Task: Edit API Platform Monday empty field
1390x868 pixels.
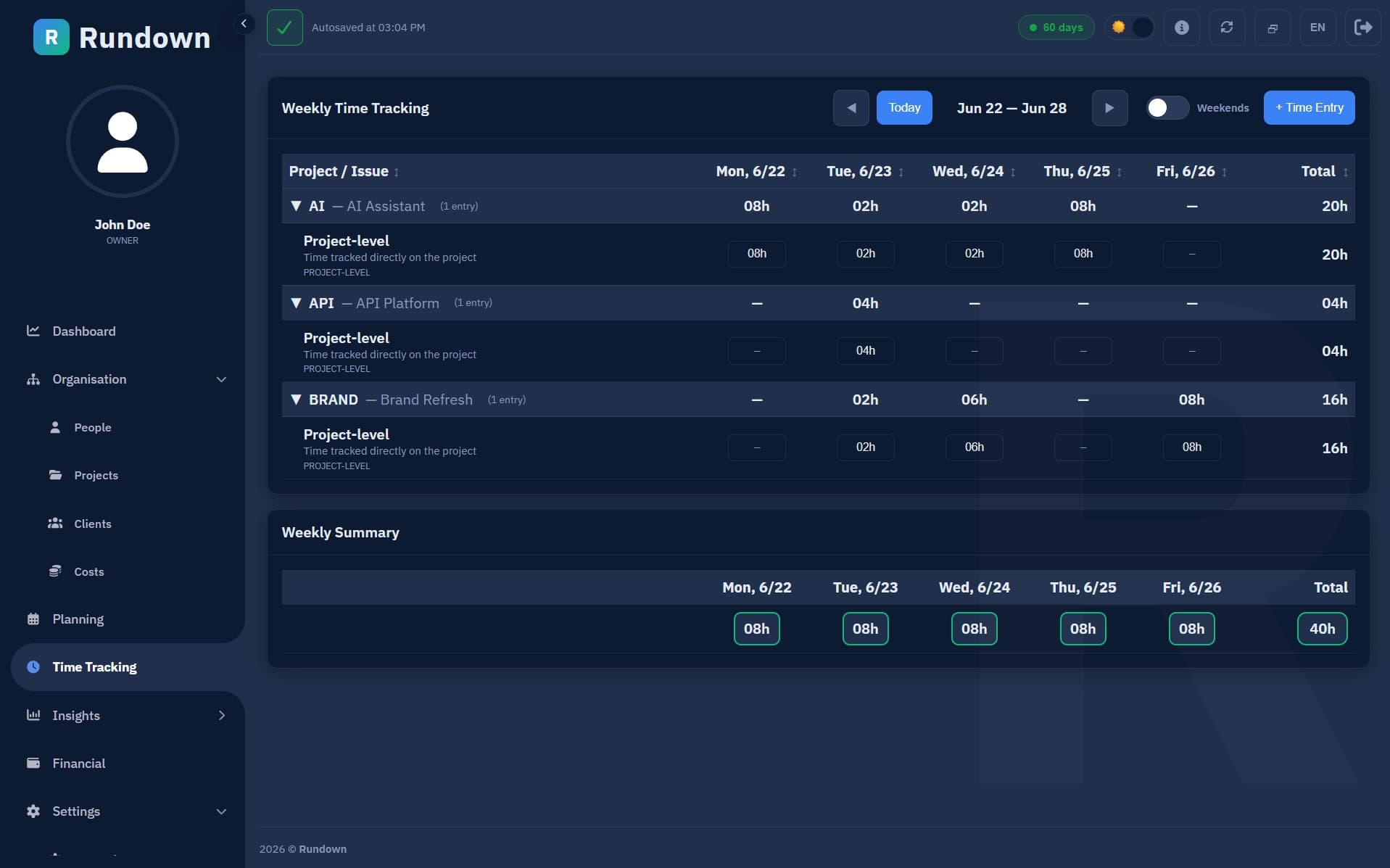Action: 756,351
